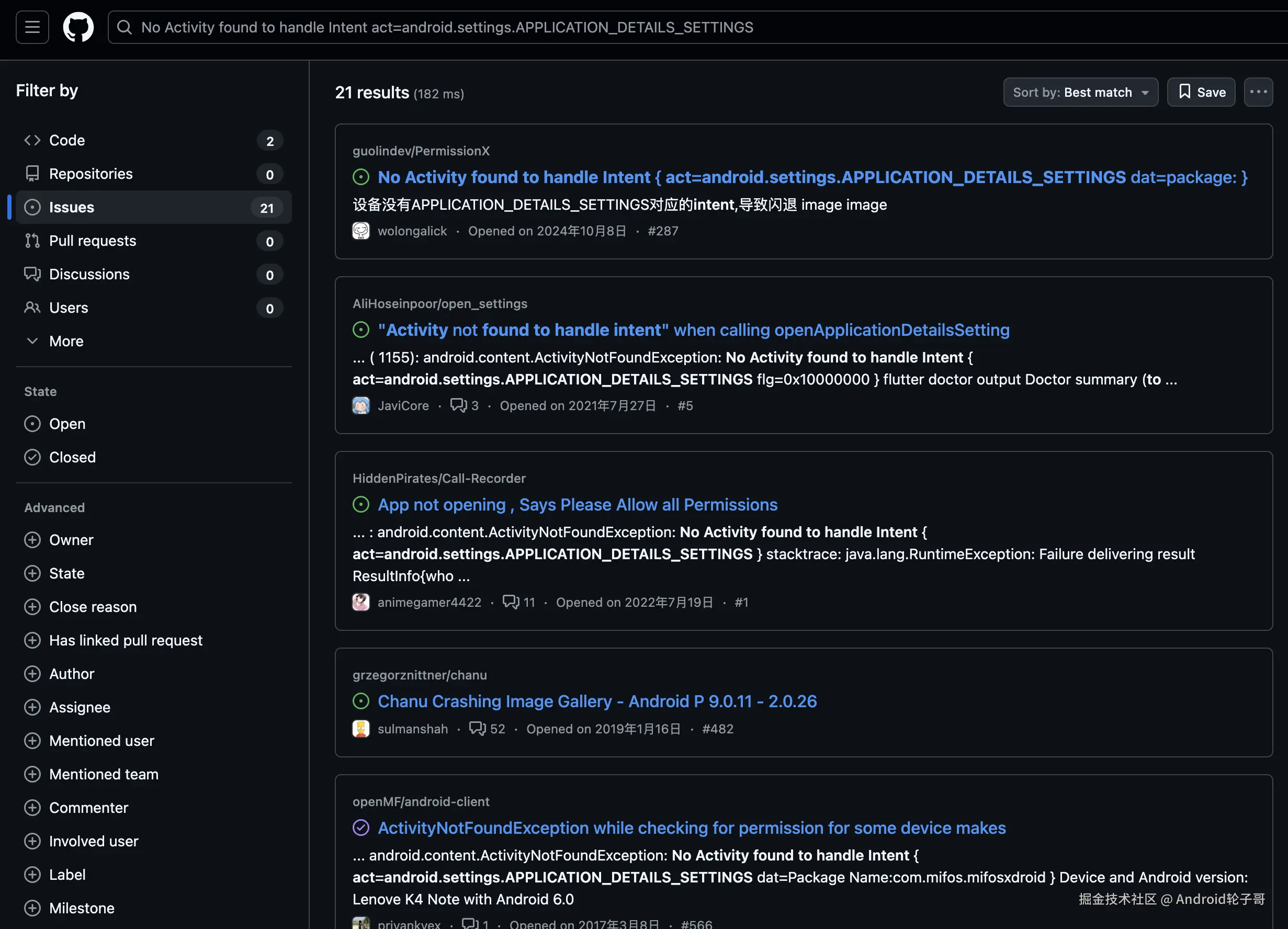Filter by Open state
Screen dimensions: 1288x929
(x=67, y=424)
